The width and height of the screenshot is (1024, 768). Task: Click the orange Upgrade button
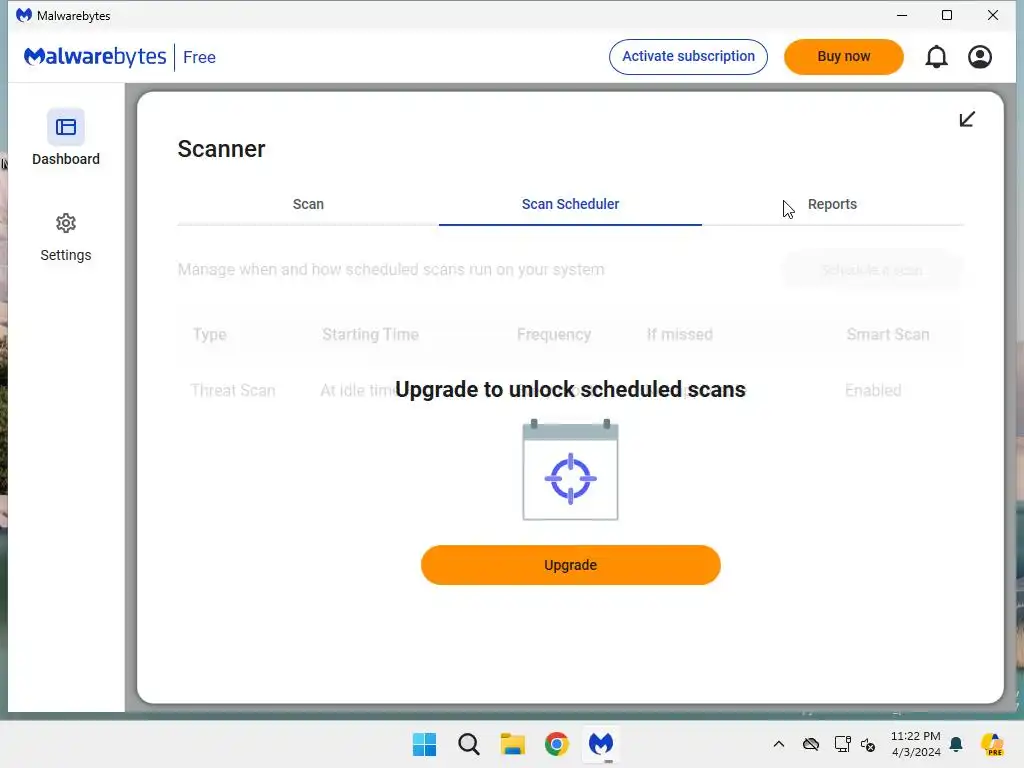[x=570, y=565]
